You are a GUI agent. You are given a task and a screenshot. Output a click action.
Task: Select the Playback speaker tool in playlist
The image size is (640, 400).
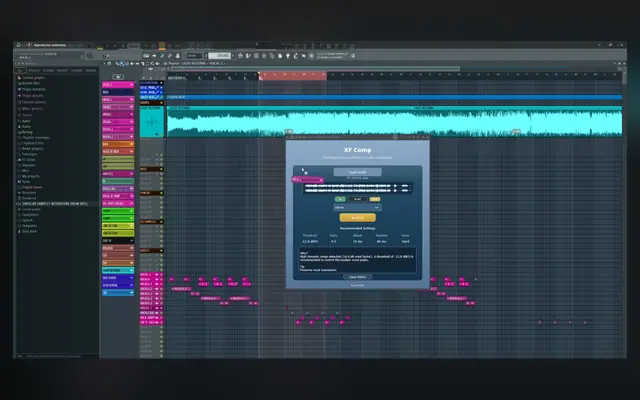pyautogui.click(x=158, y=64)
